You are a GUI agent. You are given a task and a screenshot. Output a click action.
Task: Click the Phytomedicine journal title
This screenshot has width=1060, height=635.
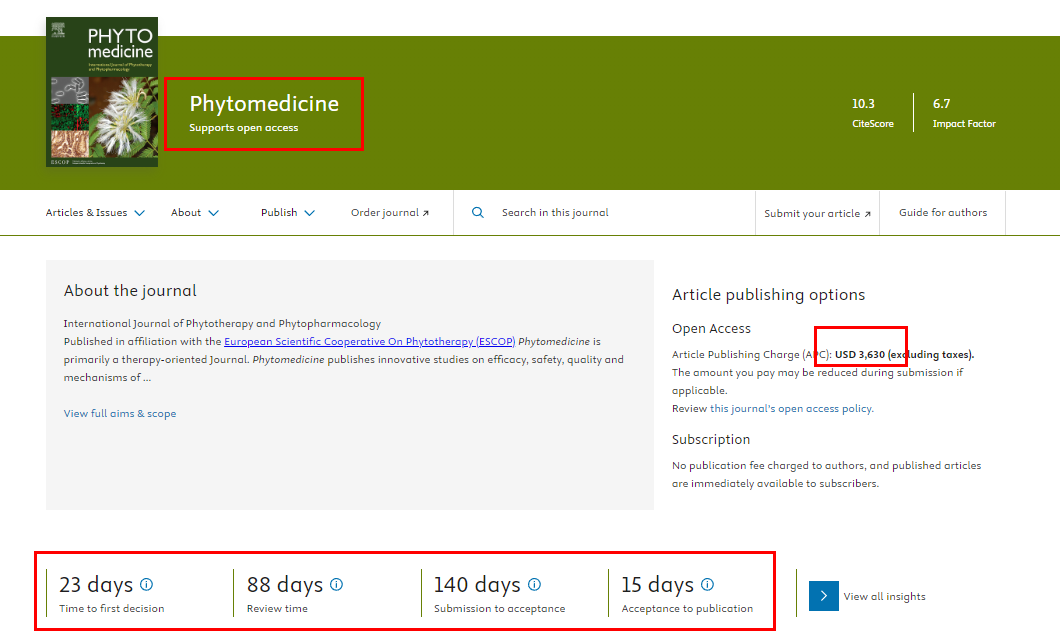click(x=264, y=103)
